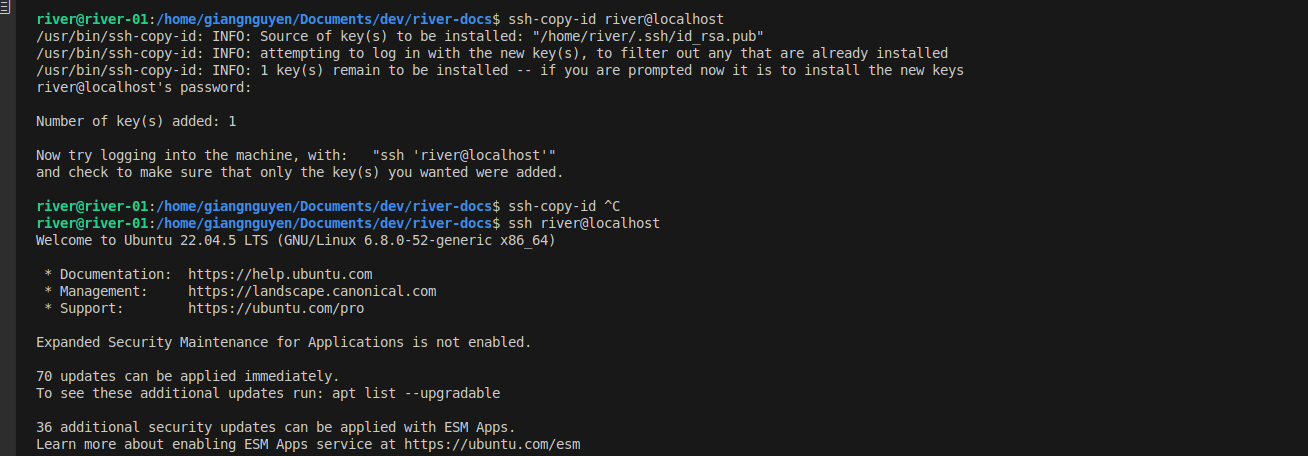Click the quoted "ssh 'river@localhost'" suggestion

pyautogui.click(x=464, y=155)
